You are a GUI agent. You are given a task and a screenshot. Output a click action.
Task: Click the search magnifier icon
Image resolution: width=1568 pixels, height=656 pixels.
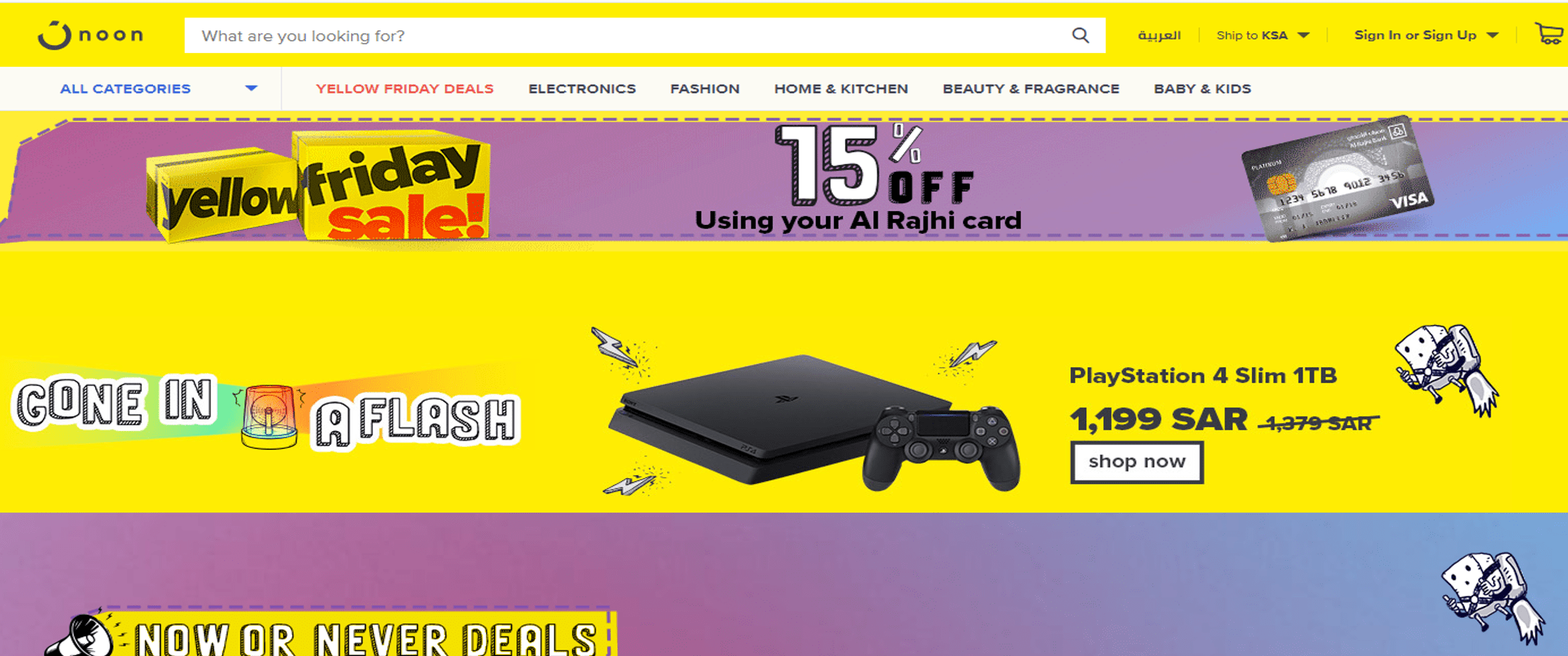coord(1081,36)
